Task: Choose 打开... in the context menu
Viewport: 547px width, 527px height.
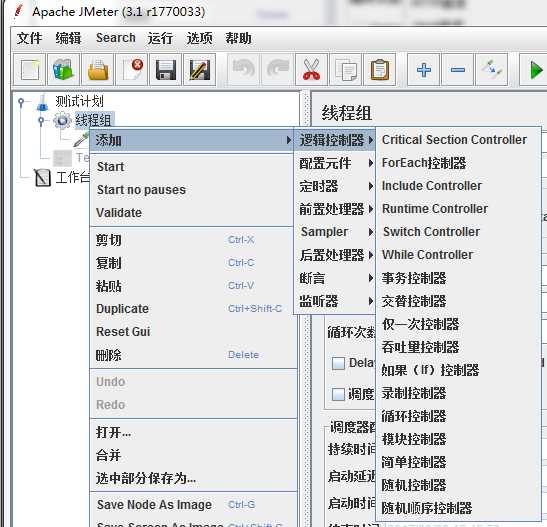Action: pyautogui.click(x=193, y=432)
